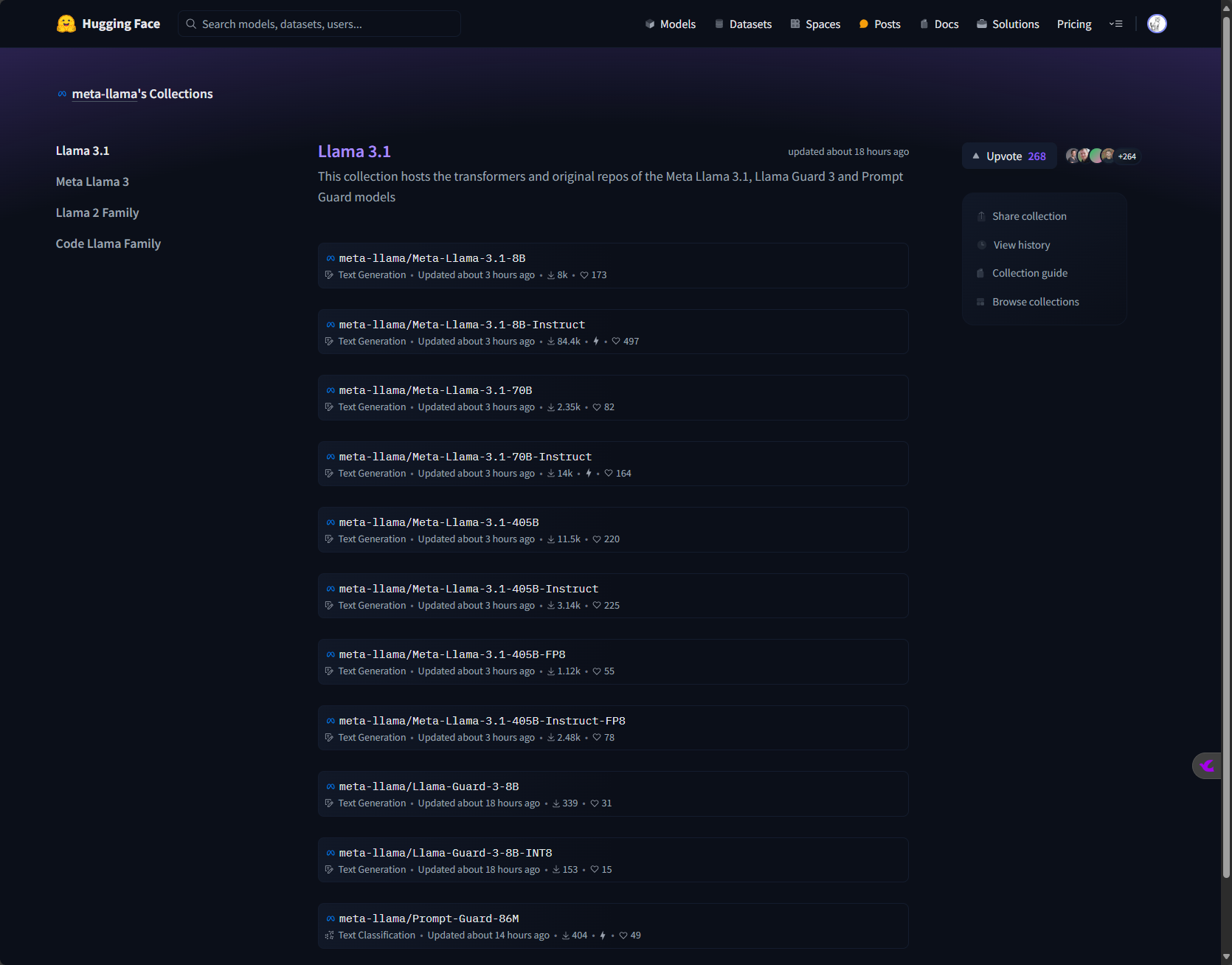Click the download icon on Meta-Llama-3.1-8B row

[x=551, y=275]
